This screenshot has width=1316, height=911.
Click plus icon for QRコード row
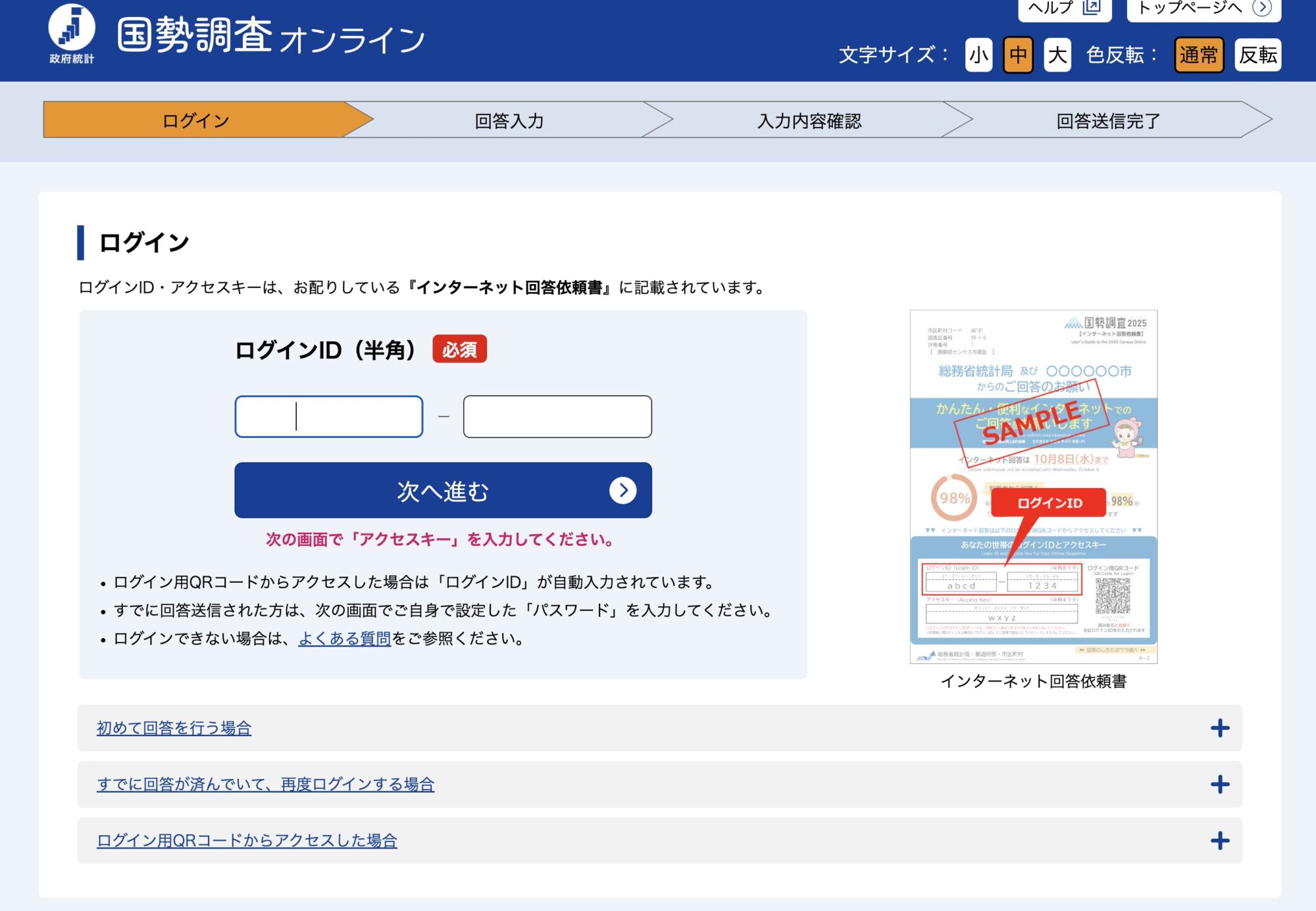click(x=1219, y=841)
